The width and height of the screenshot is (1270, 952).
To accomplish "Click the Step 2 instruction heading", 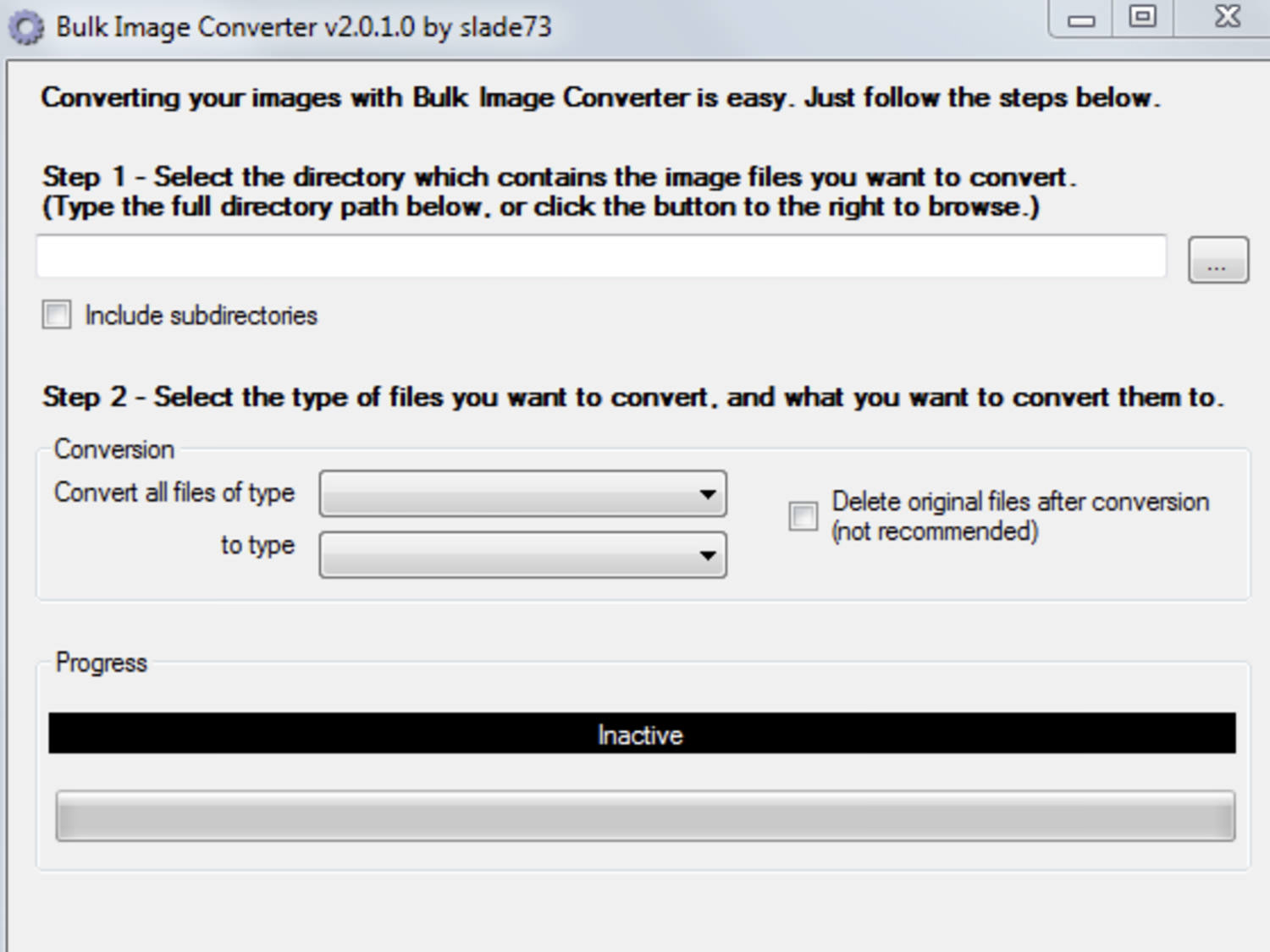I will [x=633, y=397].
